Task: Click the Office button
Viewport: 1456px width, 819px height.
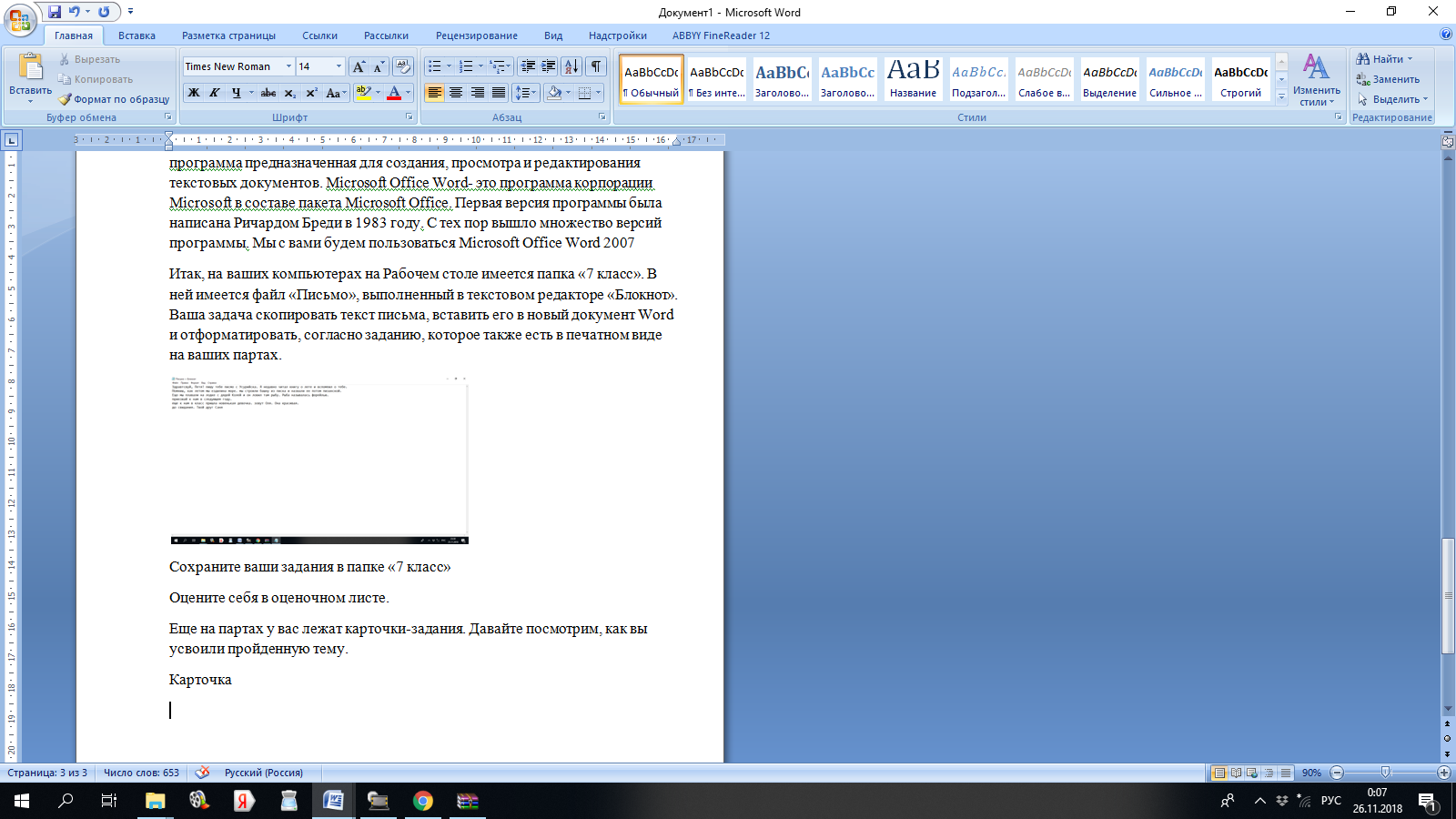Action: (x=20, y=19)
